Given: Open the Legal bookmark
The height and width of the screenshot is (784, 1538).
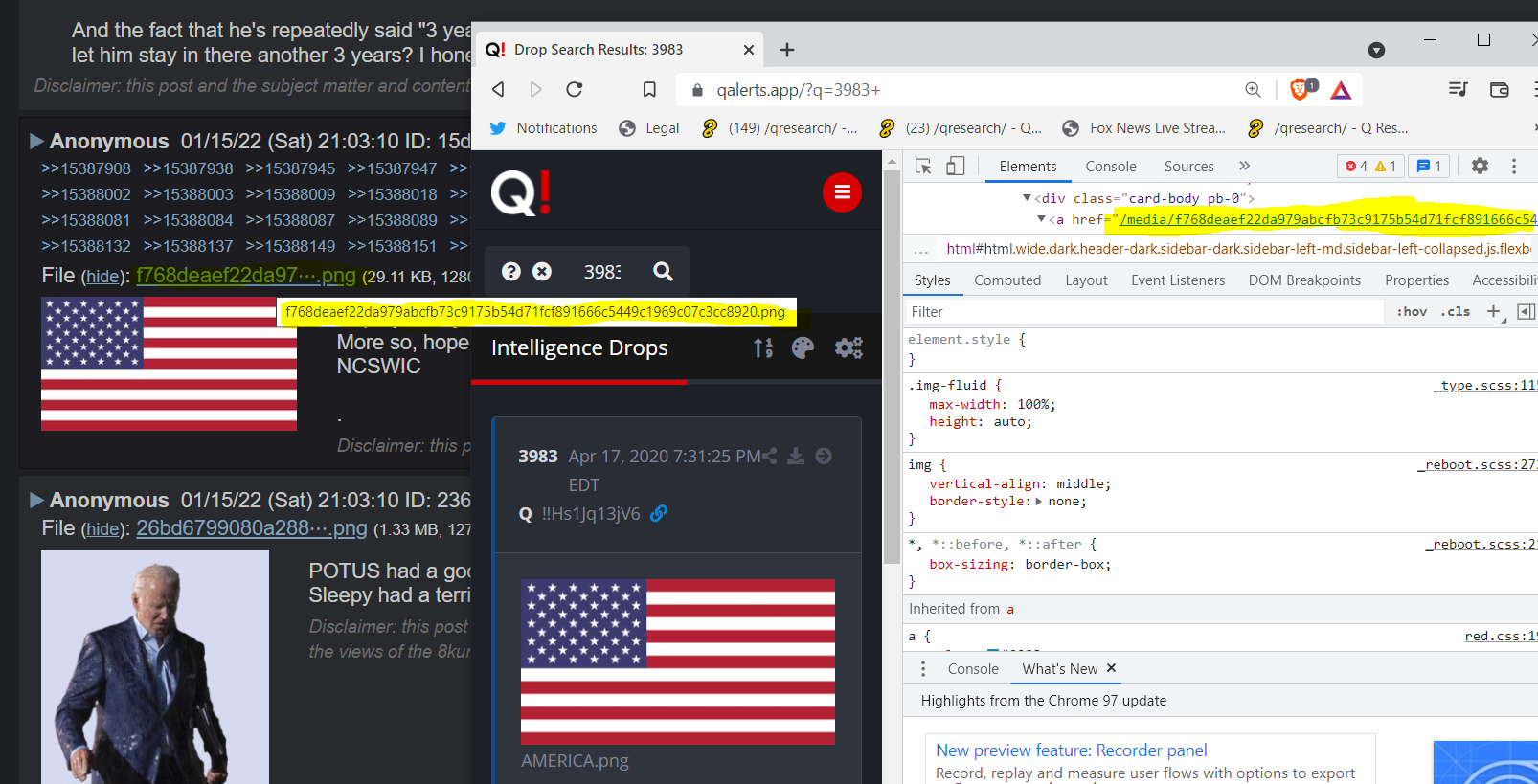Looking at the screenshot, I should (x=648, y=128).
